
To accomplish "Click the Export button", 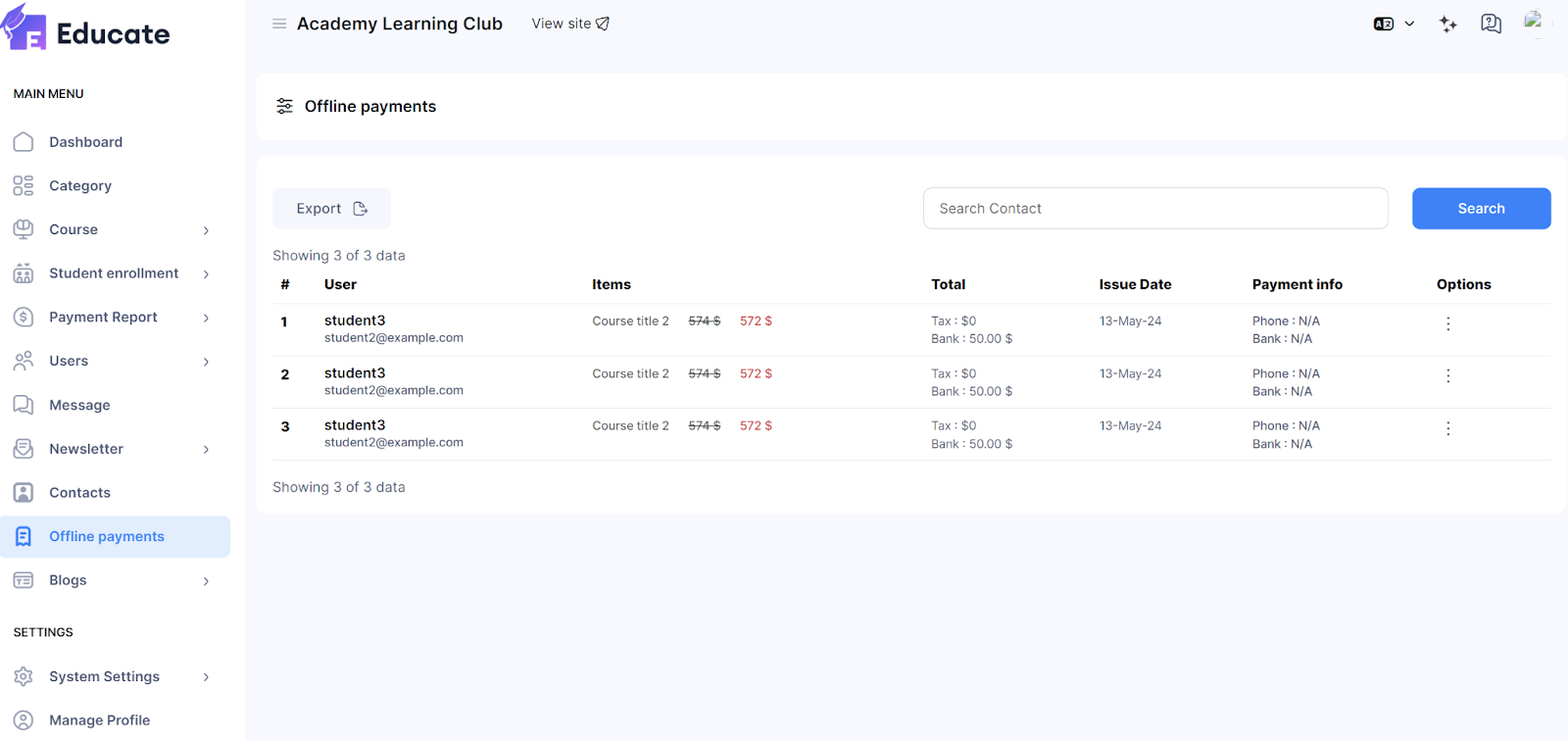I will [331, 209].
